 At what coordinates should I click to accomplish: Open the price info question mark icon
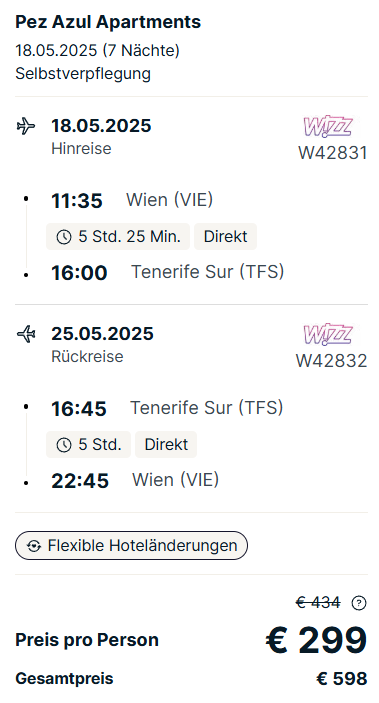click(x=359, y=603)
